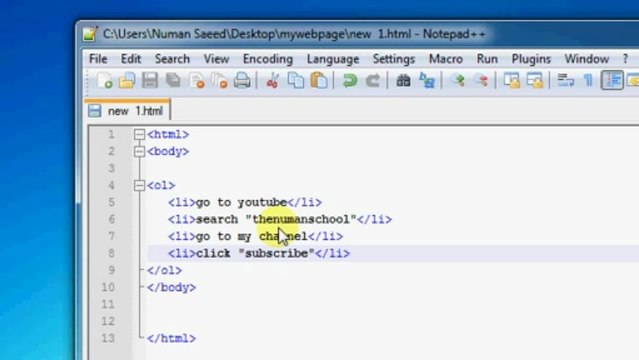This screenshot has width=639, height=360.
Task: Click the <html> opening tag text
Action: point(168,134)
